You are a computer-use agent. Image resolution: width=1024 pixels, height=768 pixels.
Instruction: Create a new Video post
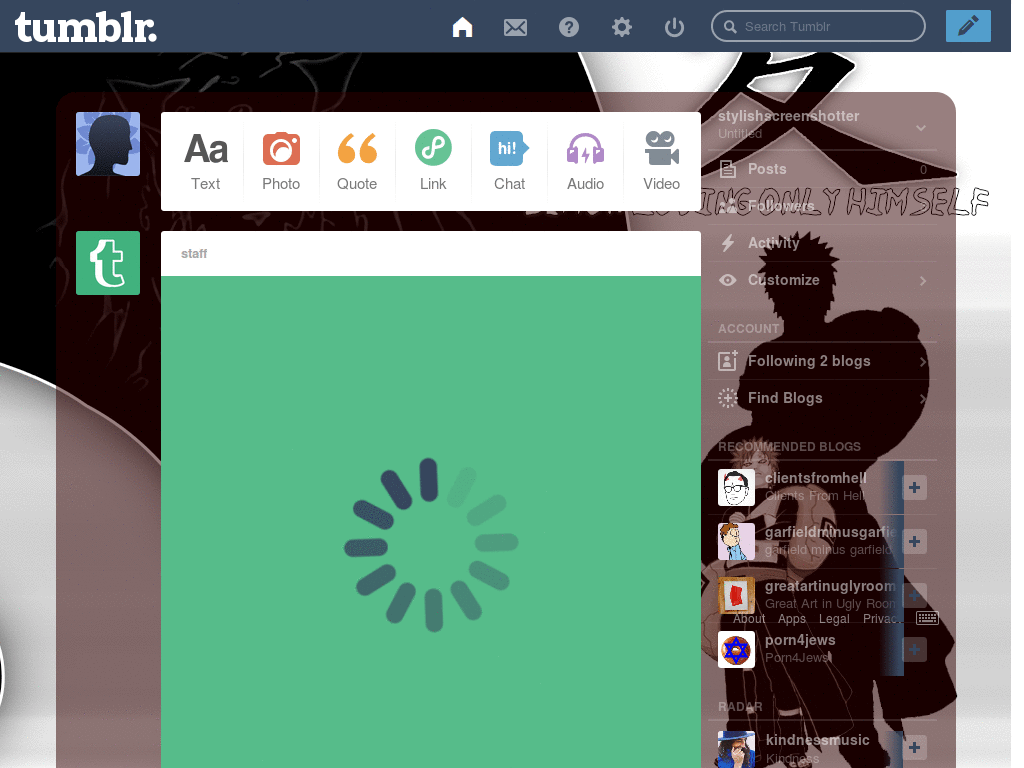662,161
